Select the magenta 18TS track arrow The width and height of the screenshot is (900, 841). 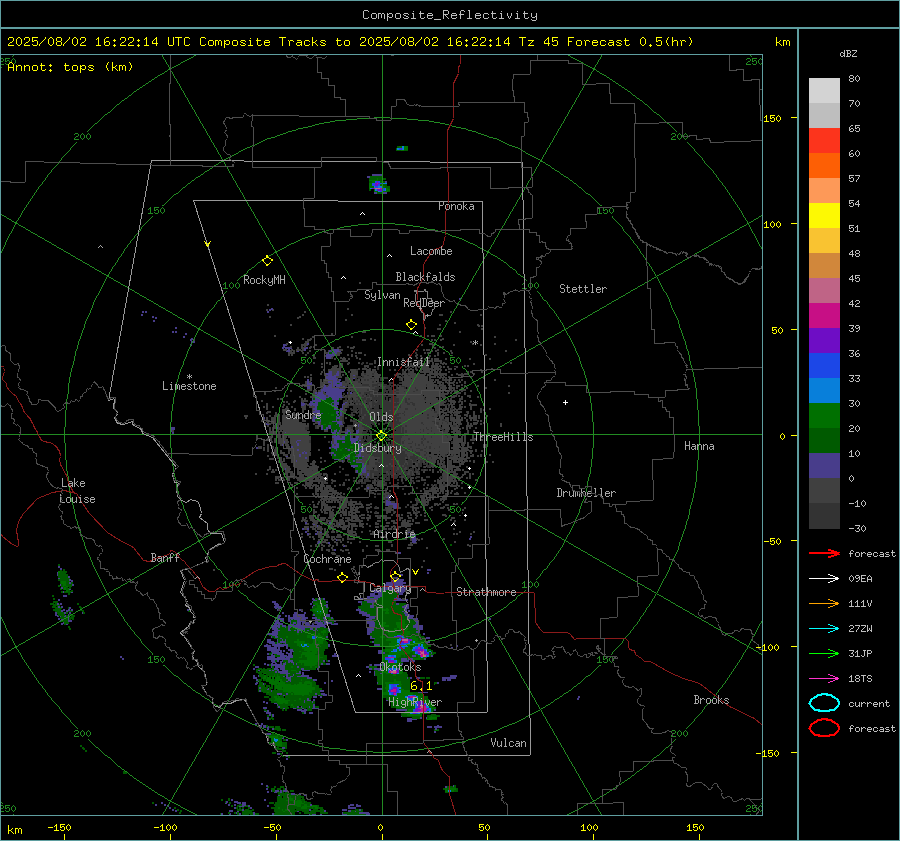point(824,679)
